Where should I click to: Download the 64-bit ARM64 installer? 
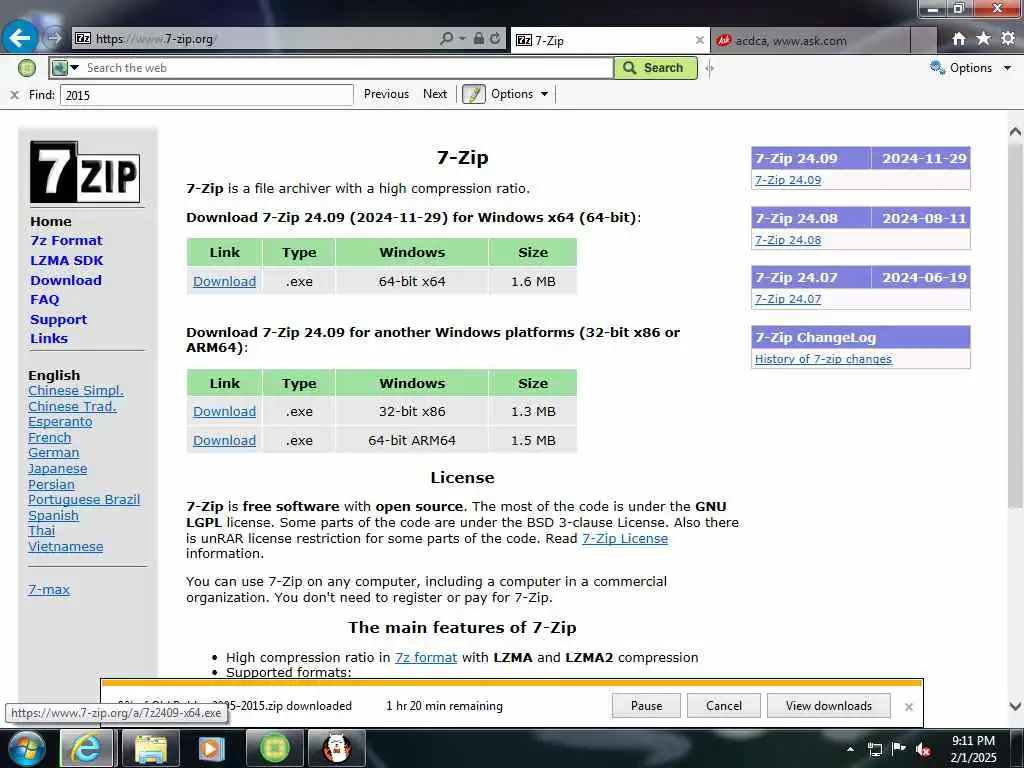pyautogui.click(x=224, y=440)
